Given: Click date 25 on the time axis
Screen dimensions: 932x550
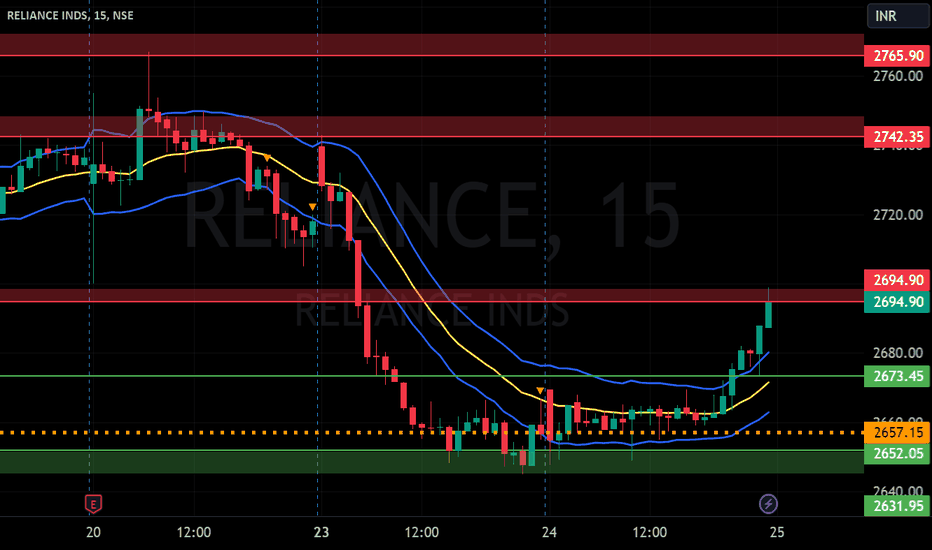Looking at the screenshot, I should coord(777,532).
